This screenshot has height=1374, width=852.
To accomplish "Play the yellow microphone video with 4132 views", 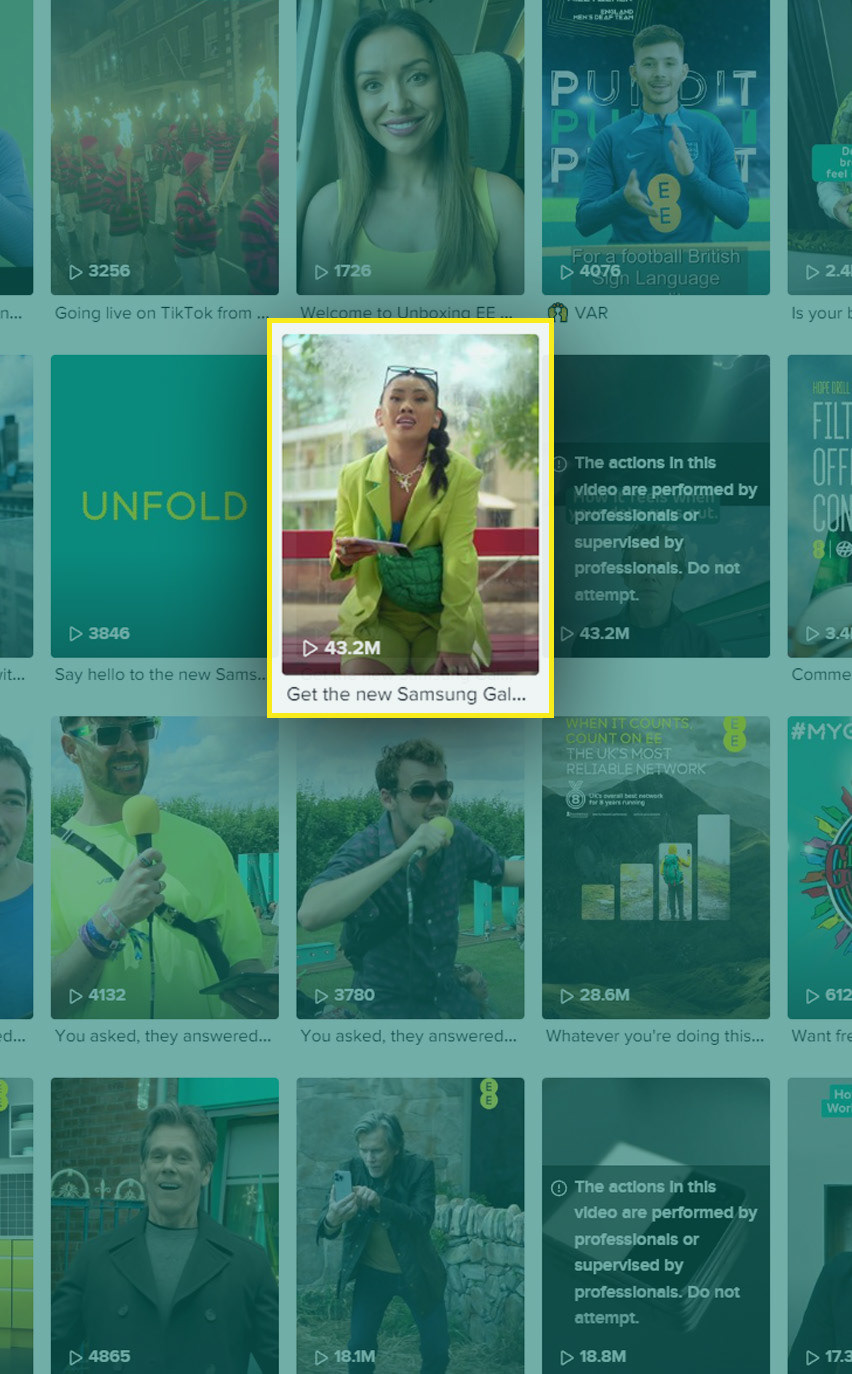I will pyautogui.click(x=165, y=867).
